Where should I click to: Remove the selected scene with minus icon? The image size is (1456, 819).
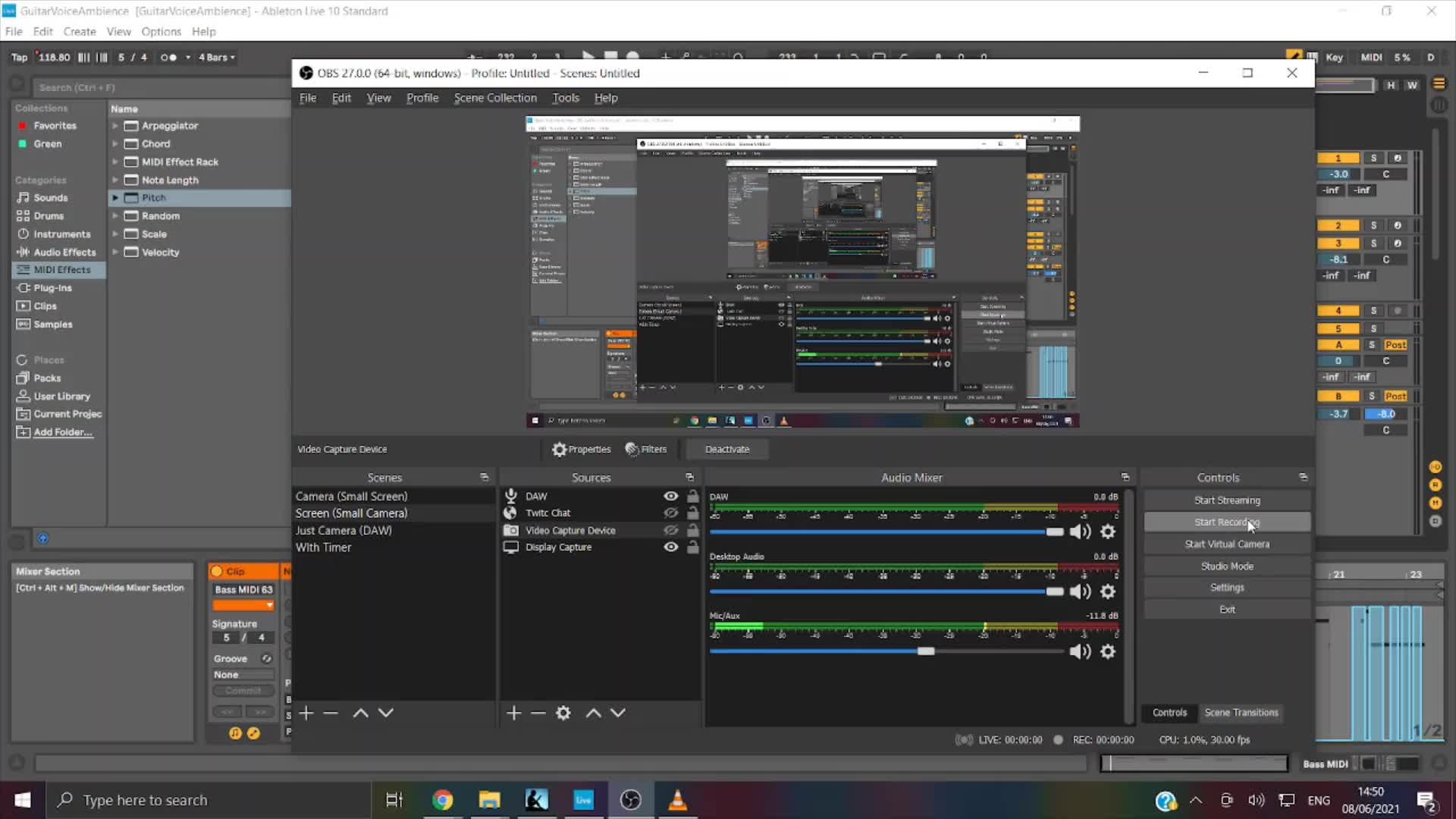click(331, 713)
